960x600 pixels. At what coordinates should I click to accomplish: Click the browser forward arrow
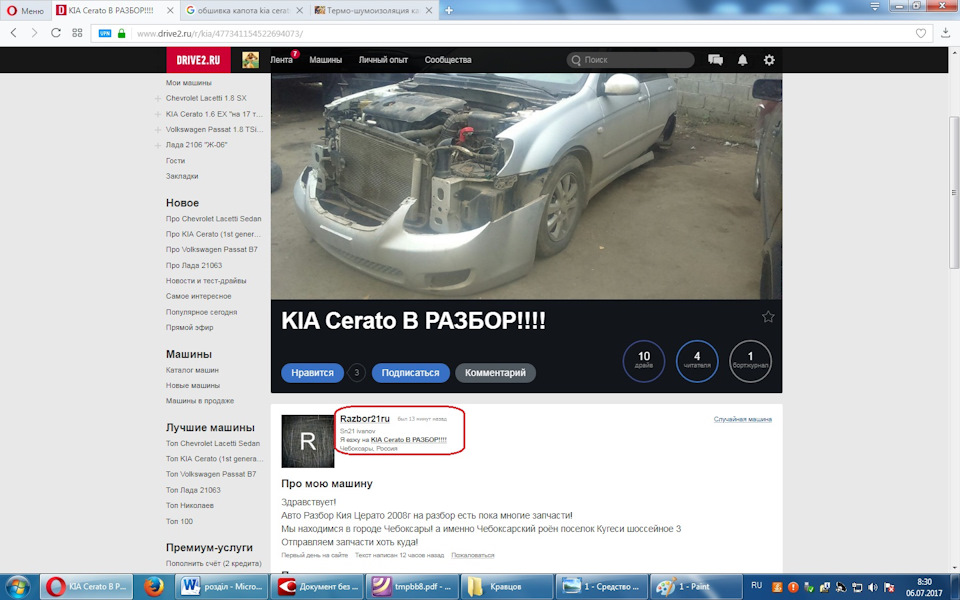coord(34,33)
